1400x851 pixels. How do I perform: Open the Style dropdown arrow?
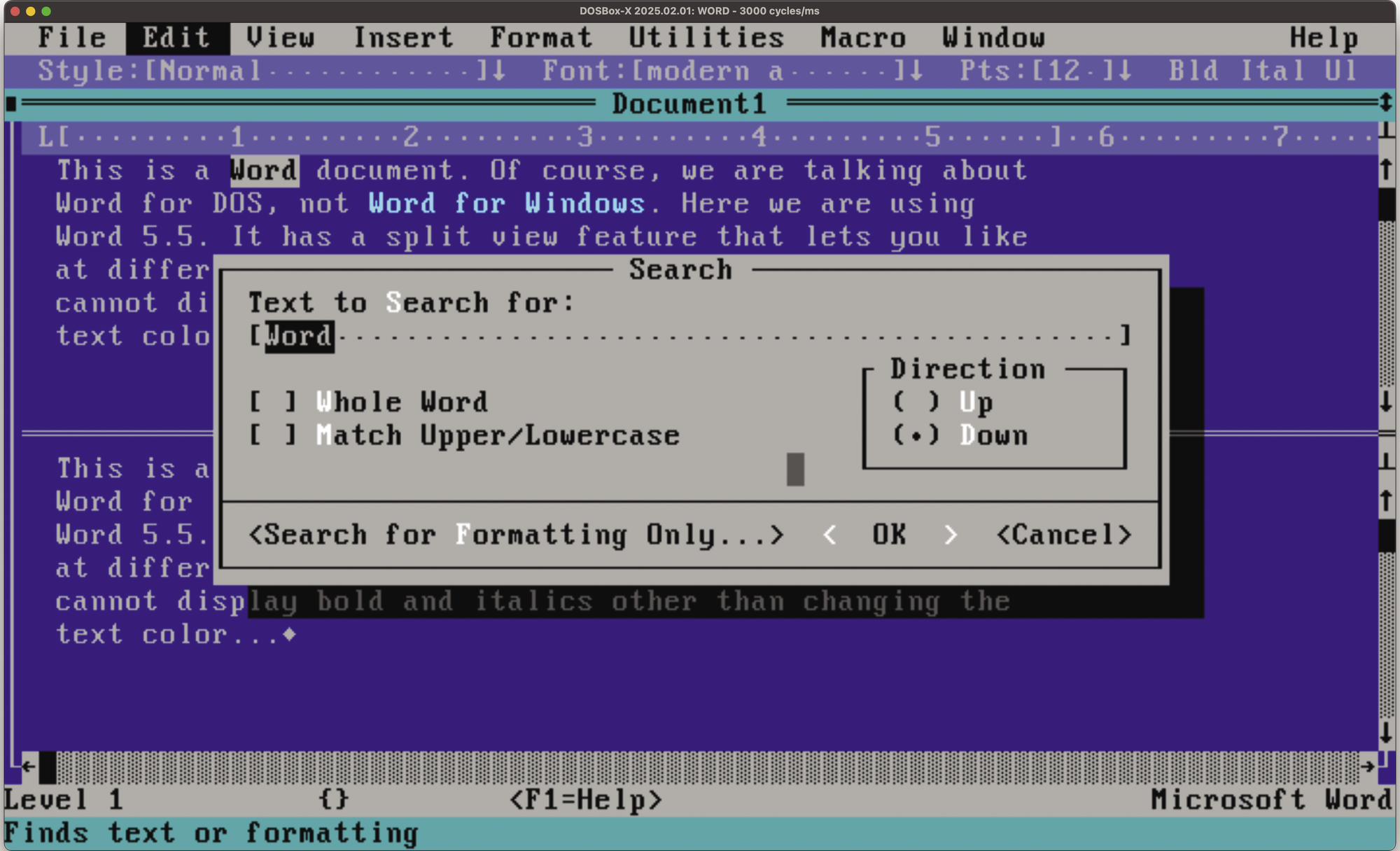click(498, 71)
